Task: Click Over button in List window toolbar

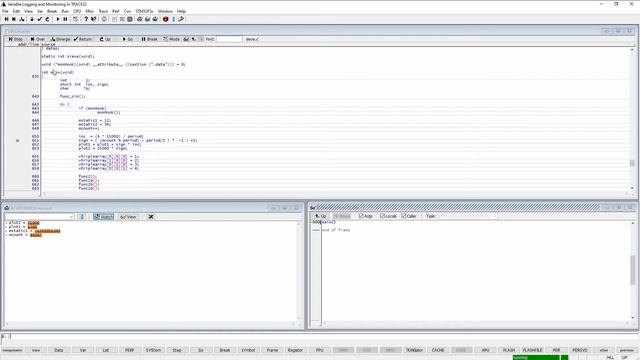Action: coord(38,39)
